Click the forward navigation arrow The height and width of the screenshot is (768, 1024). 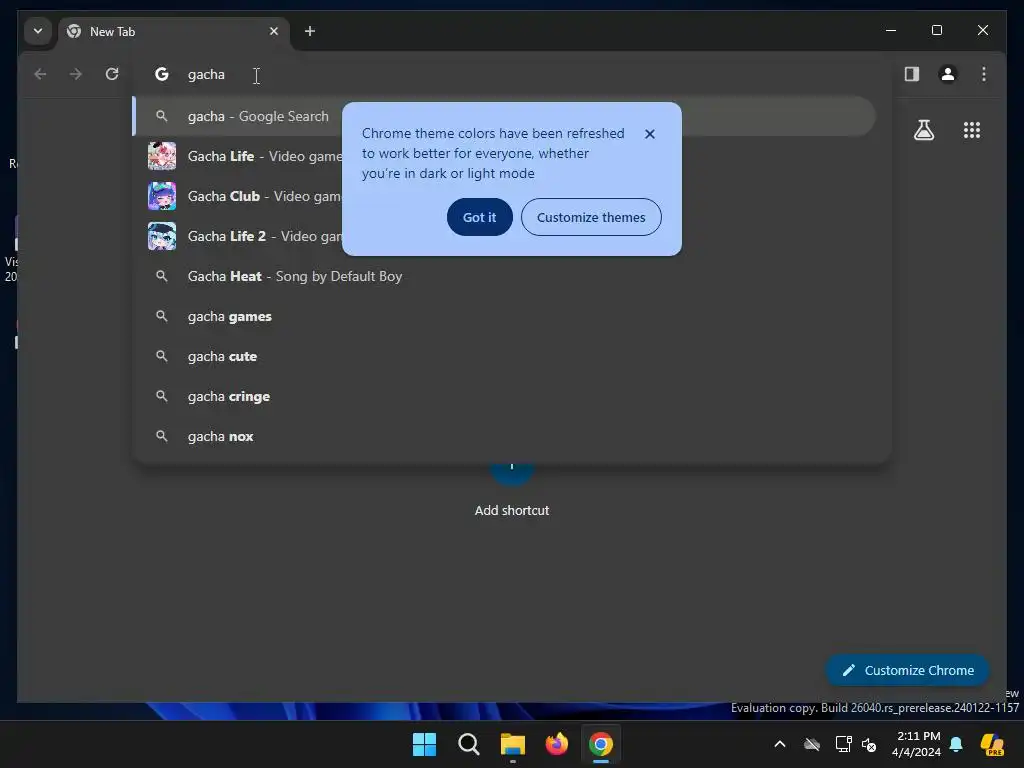[x=76, y=74]
